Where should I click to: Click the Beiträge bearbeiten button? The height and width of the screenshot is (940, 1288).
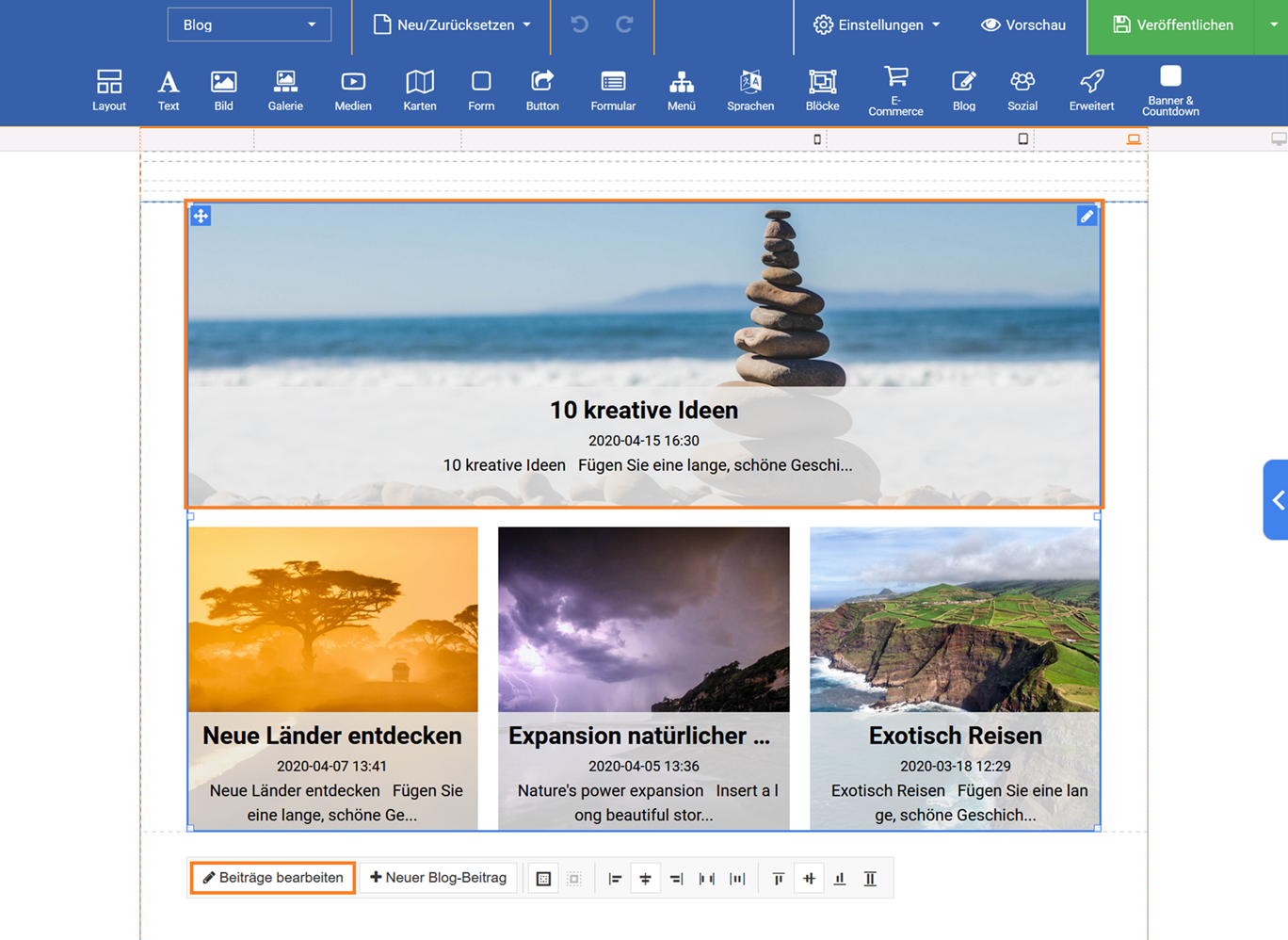coord(273,878)
